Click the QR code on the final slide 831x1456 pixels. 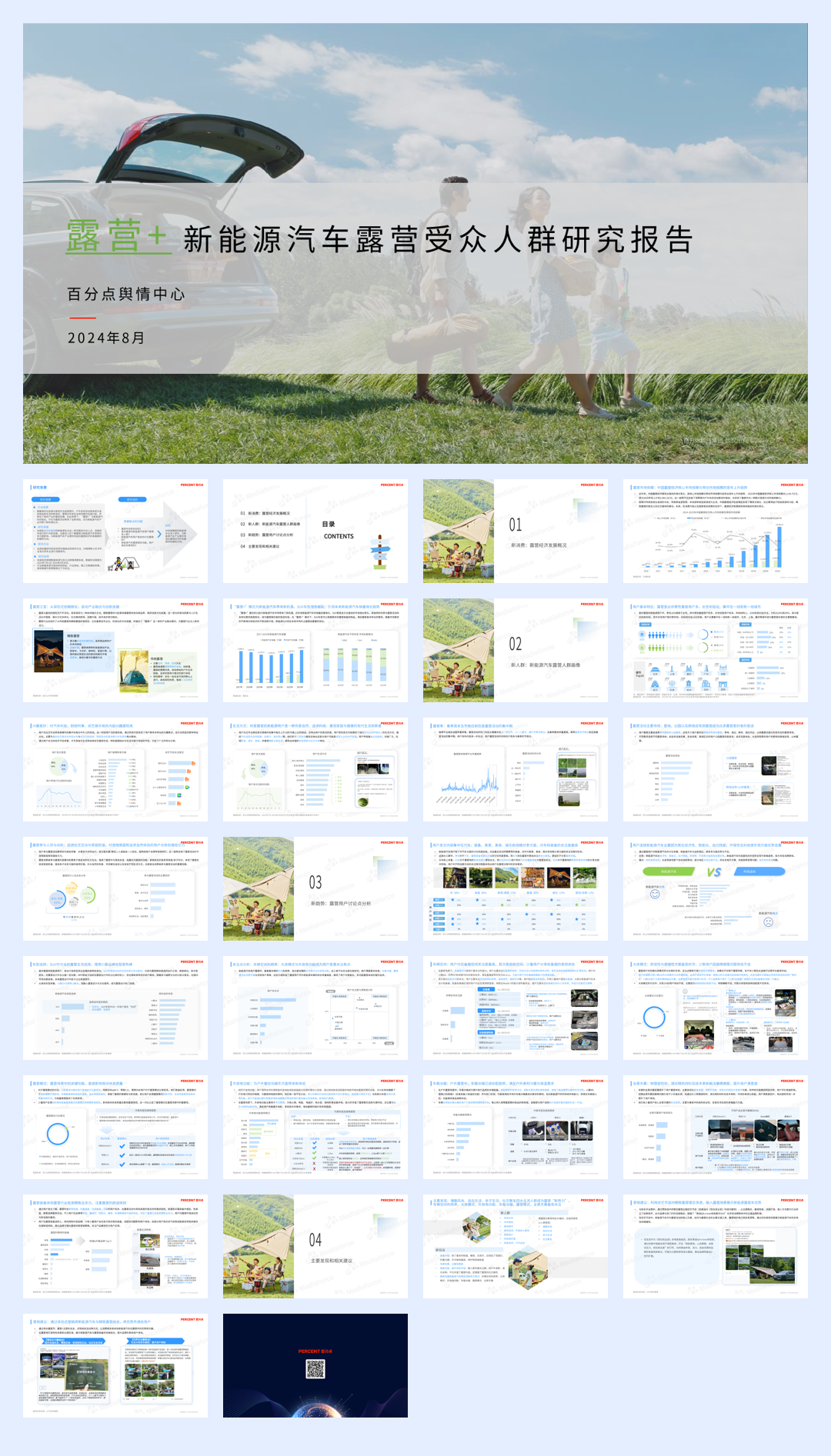tap(315, 1369)
